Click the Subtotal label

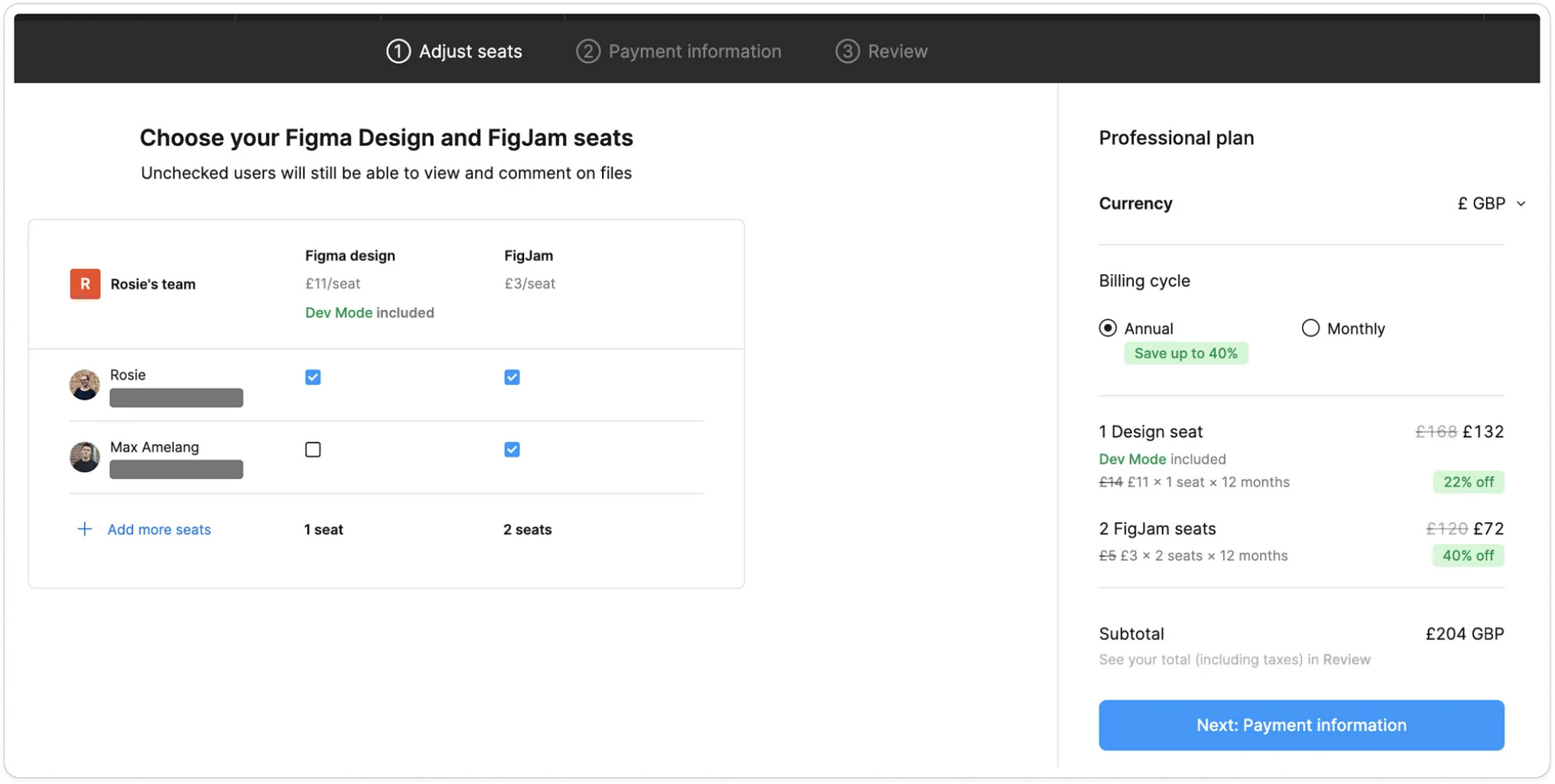pos(1131,634)
